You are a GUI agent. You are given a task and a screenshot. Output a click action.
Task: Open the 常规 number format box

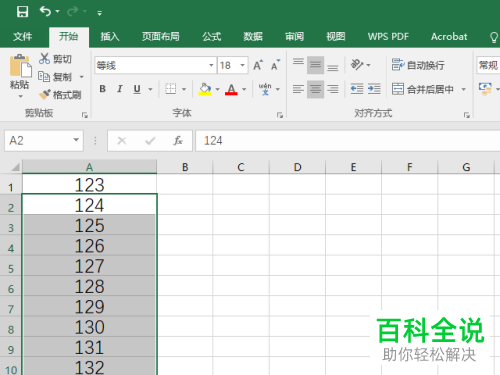[488, 65]
